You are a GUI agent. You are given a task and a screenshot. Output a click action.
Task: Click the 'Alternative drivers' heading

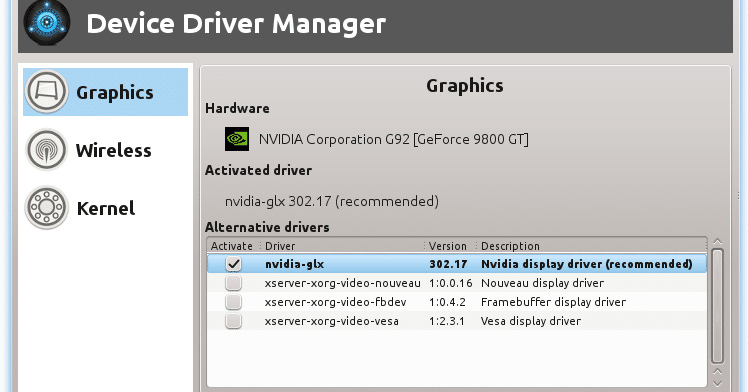(x=267, y=227)
